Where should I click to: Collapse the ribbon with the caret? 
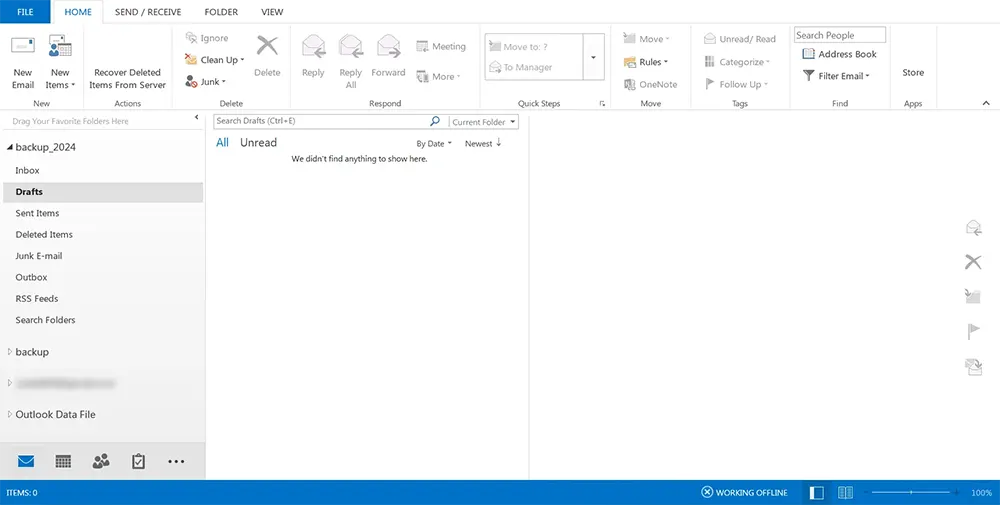coord(986,103)
